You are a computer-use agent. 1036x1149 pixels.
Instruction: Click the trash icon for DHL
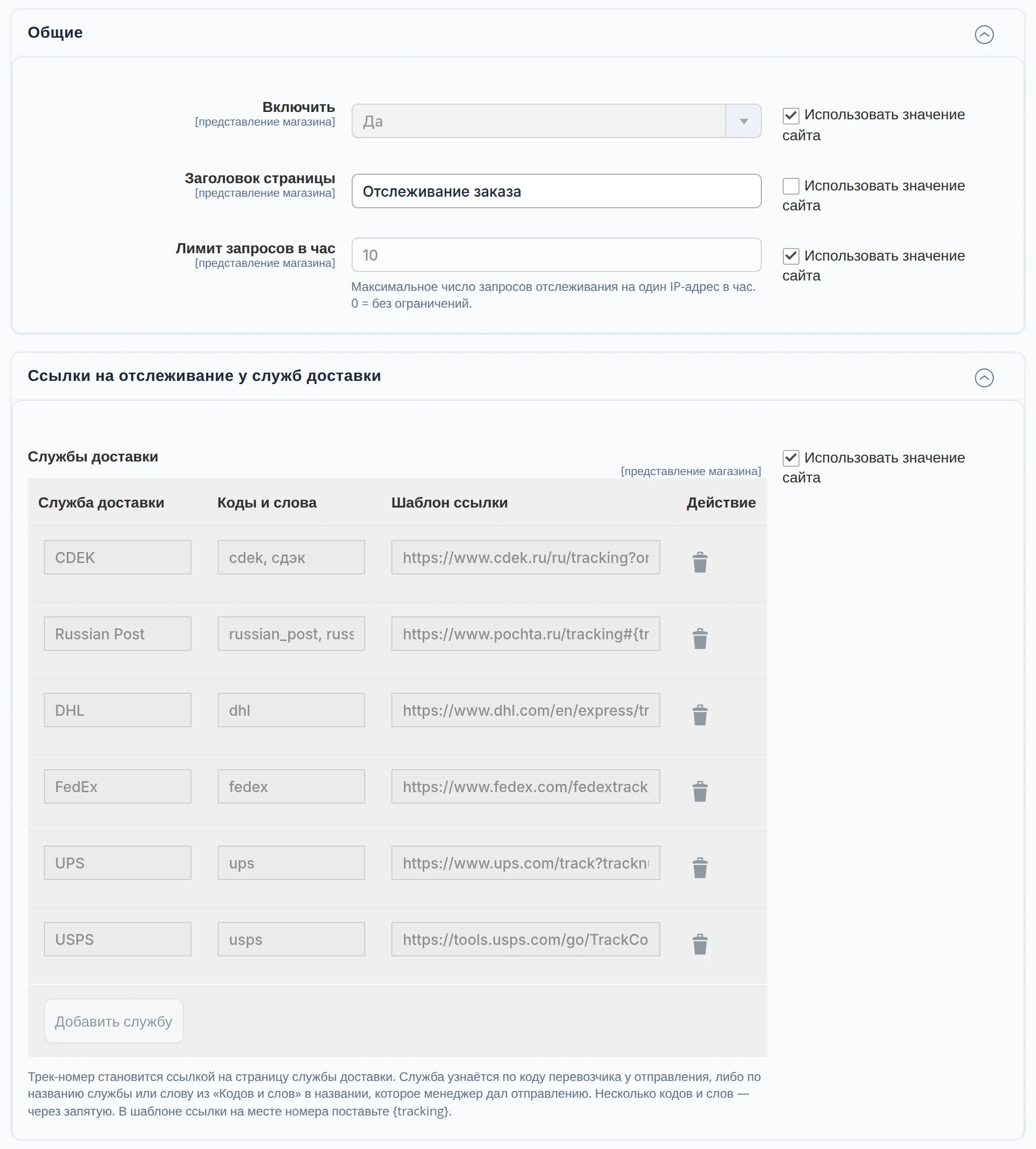pyautogui.click(x=700, y=714)
